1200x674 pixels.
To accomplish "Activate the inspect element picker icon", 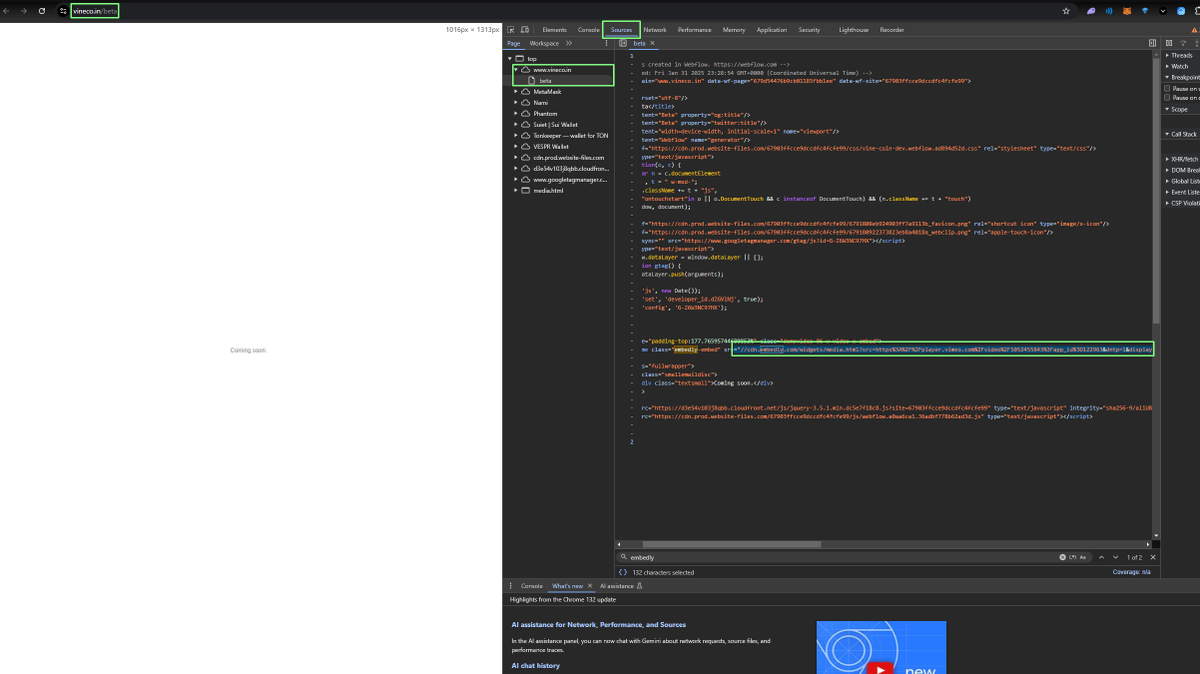I will 511,30.
